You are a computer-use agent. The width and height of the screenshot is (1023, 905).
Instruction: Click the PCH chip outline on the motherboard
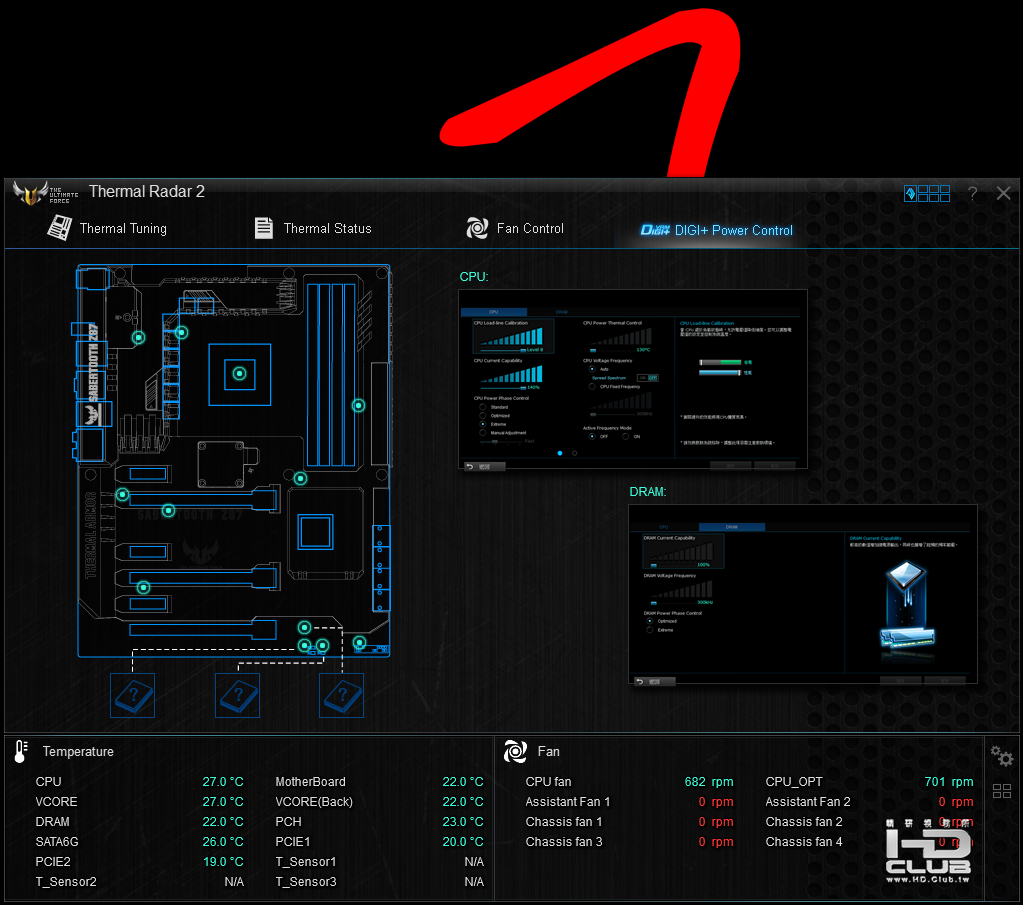[x=316, y=532]
